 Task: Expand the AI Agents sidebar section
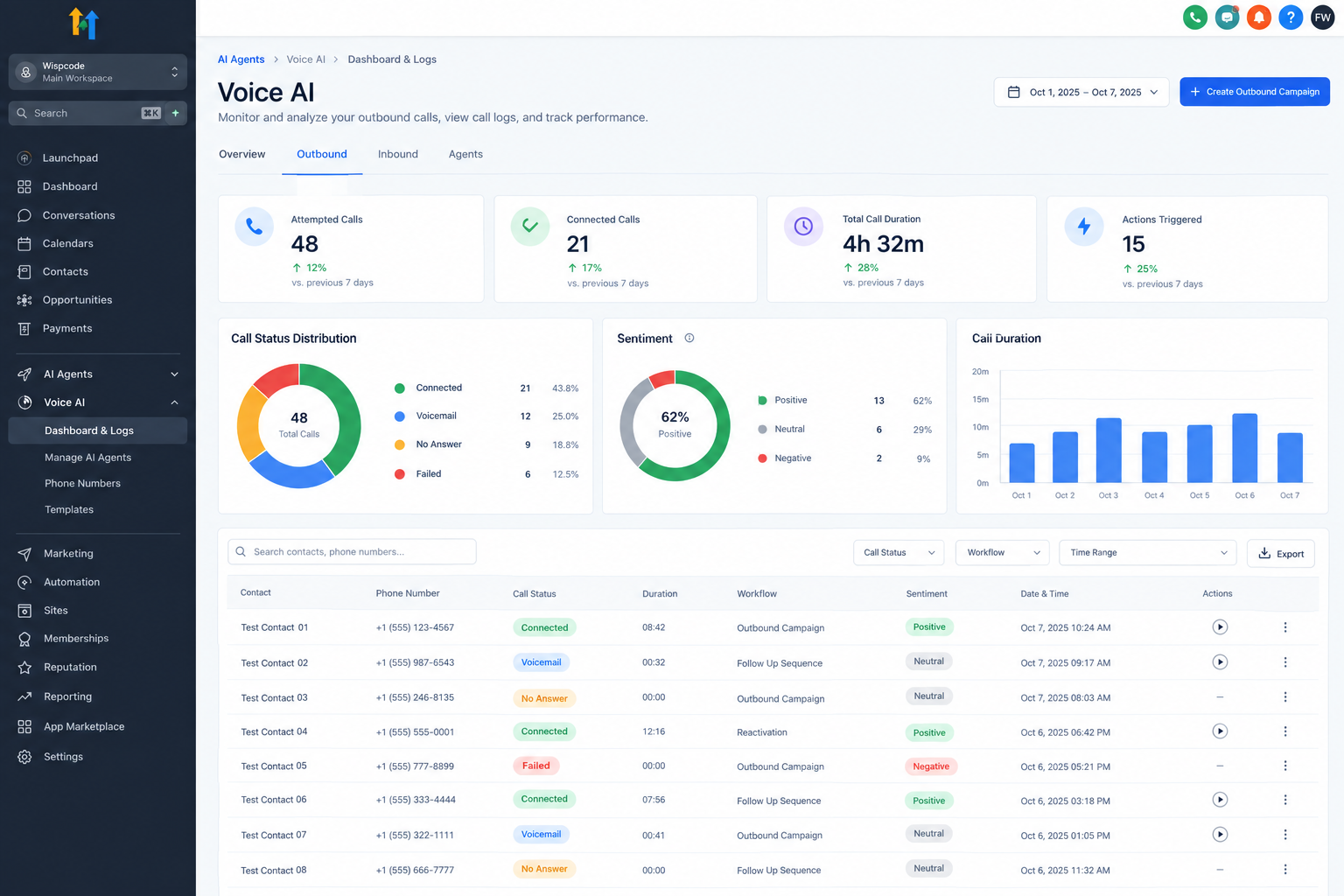coord(98,374)
